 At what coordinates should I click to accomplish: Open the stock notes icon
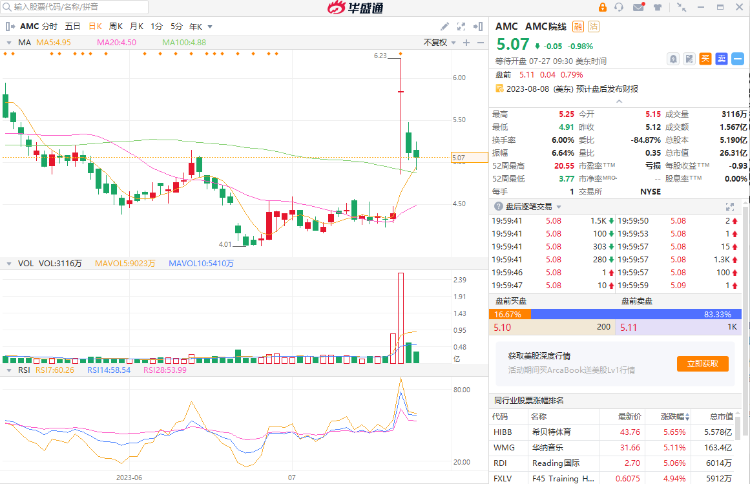click(689, 59)
